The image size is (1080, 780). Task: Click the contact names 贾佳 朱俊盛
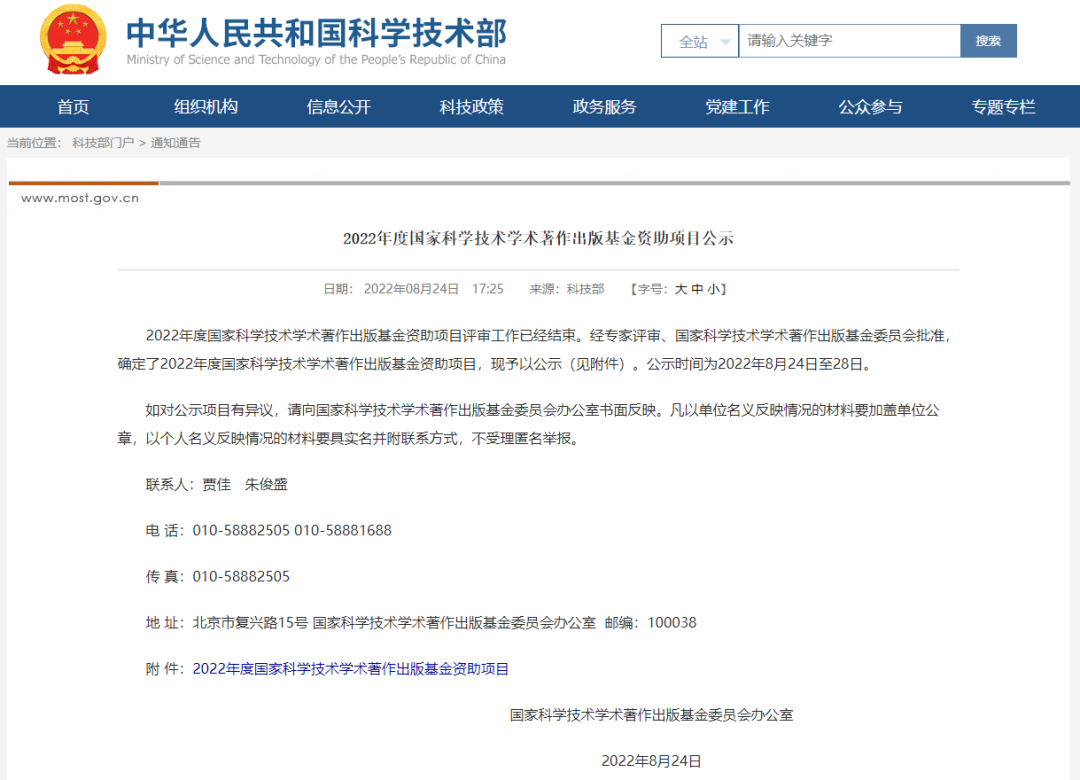point(245,484)
